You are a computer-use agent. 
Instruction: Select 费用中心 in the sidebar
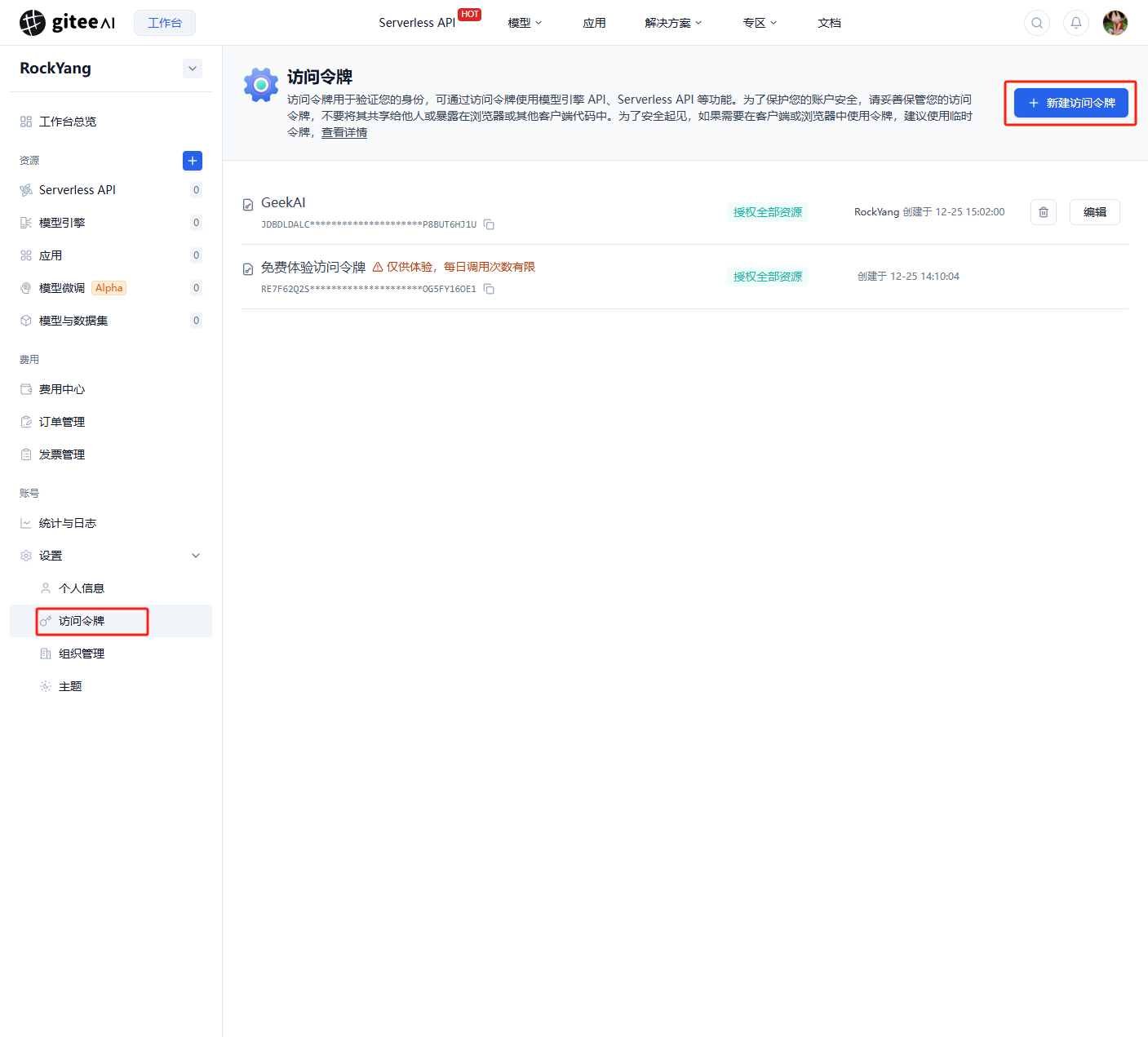point(111,389)
